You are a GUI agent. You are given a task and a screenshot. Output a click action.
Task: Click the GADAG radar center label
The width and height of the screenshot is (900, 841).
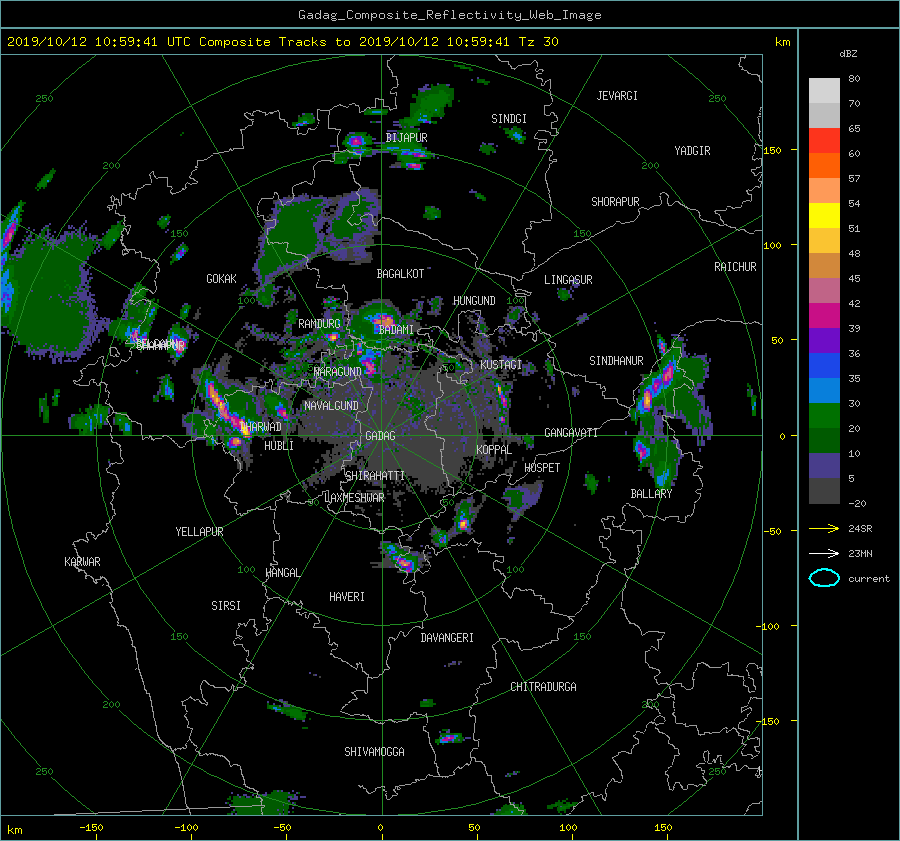[x=381, y=436]
